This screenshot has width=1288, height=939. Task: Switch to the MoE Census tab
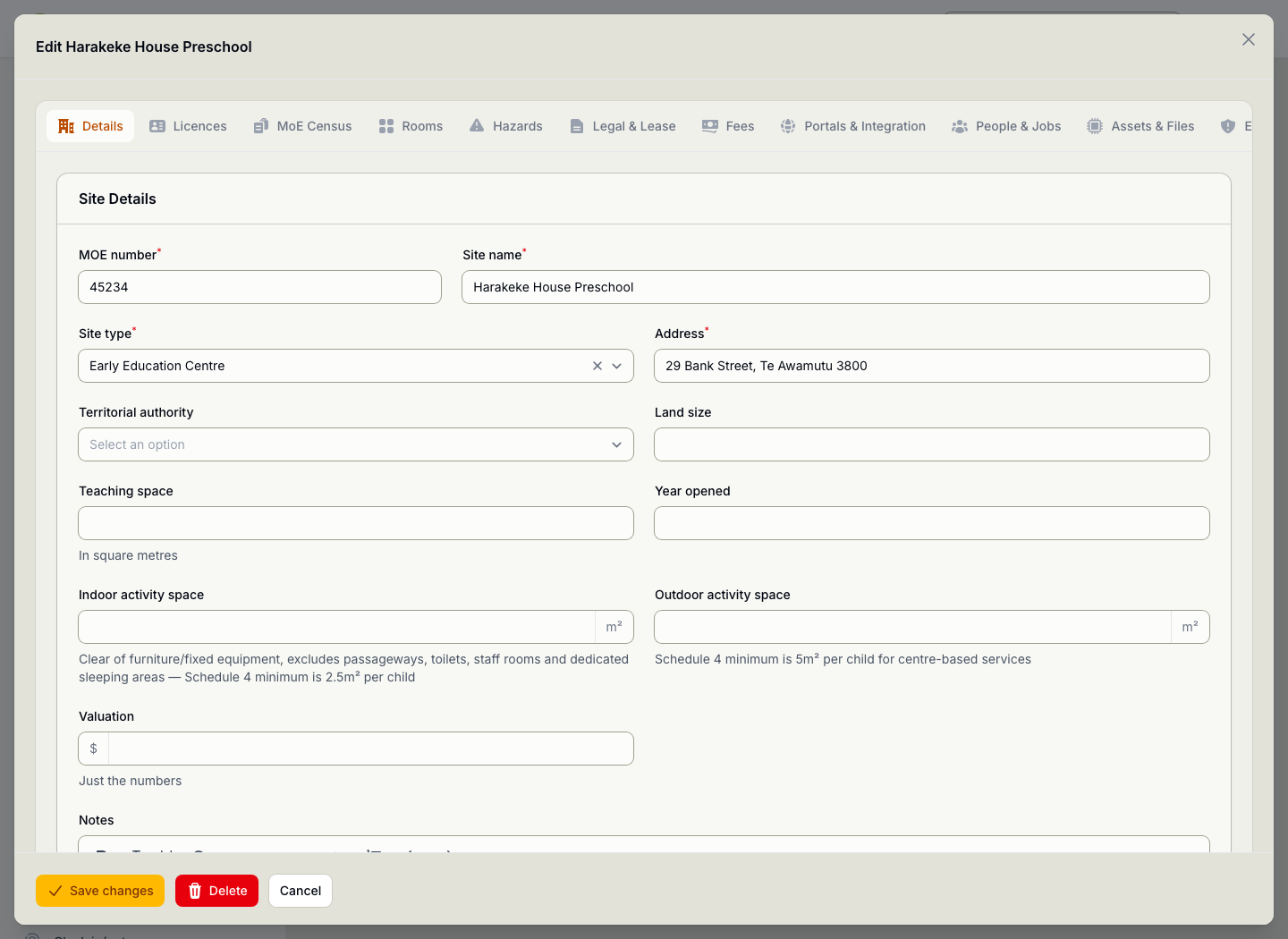click(x=302, y=126)
